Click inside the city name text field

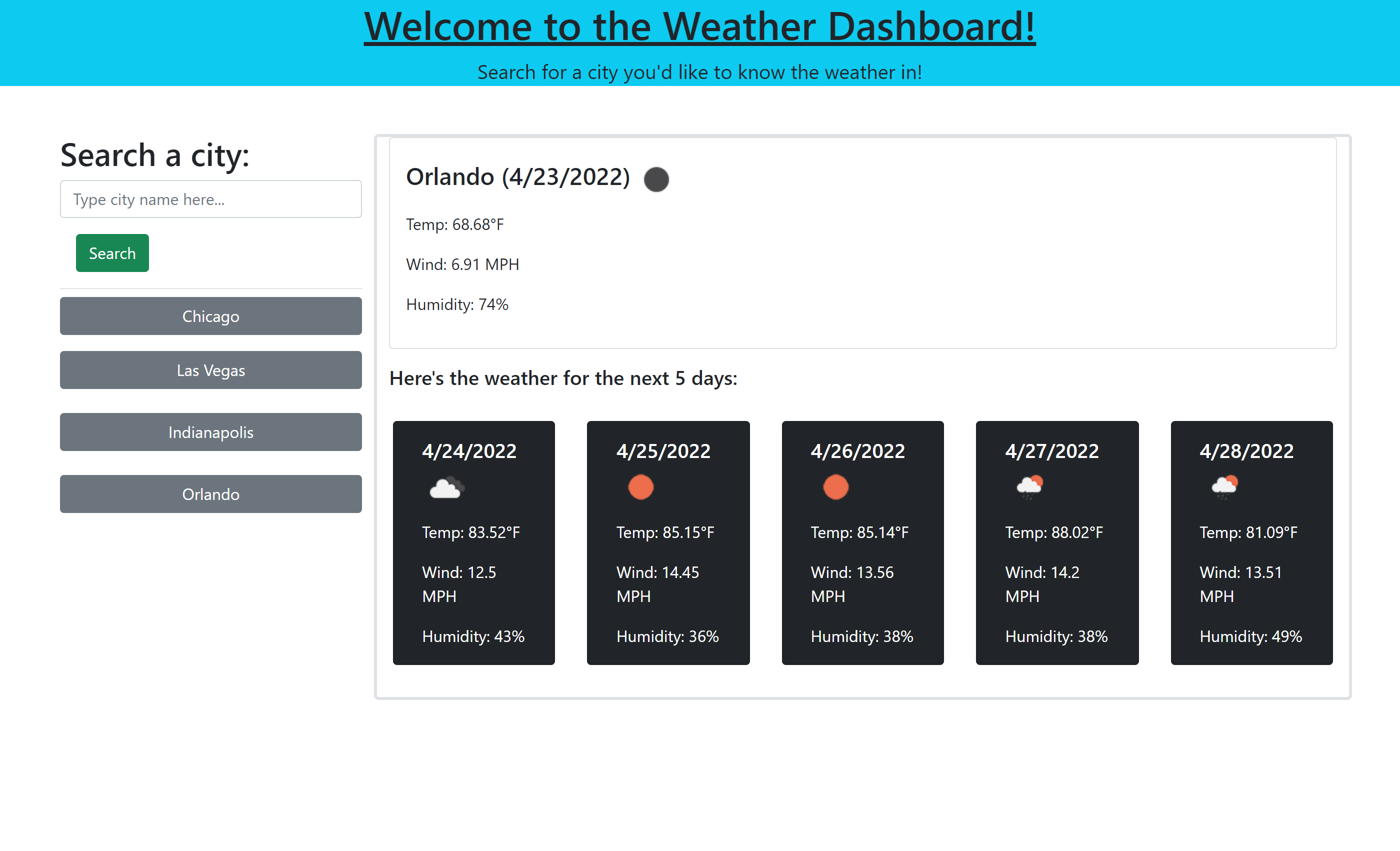210,199
